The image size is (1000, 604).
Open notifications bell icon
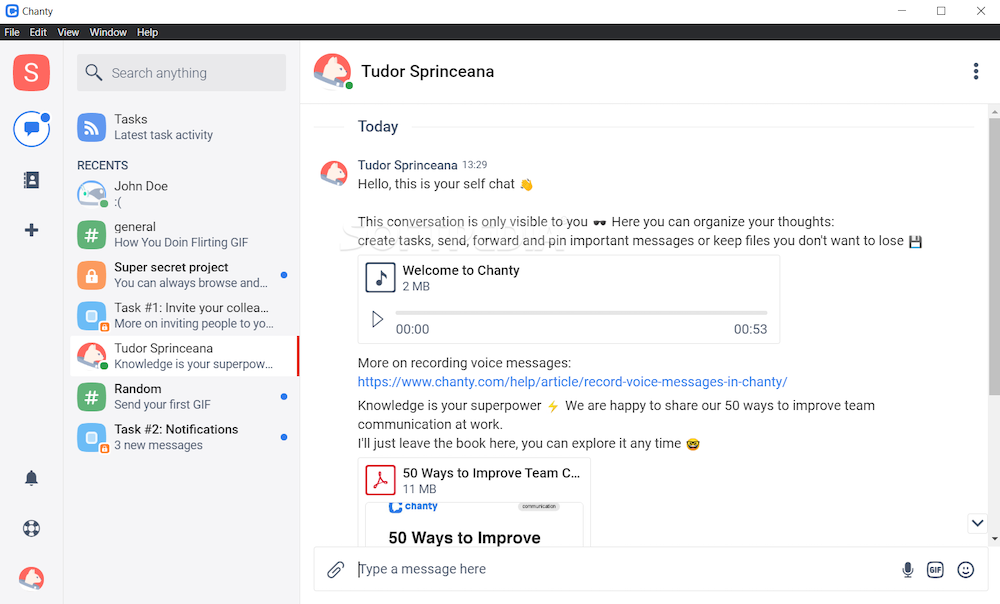point(31,478)
